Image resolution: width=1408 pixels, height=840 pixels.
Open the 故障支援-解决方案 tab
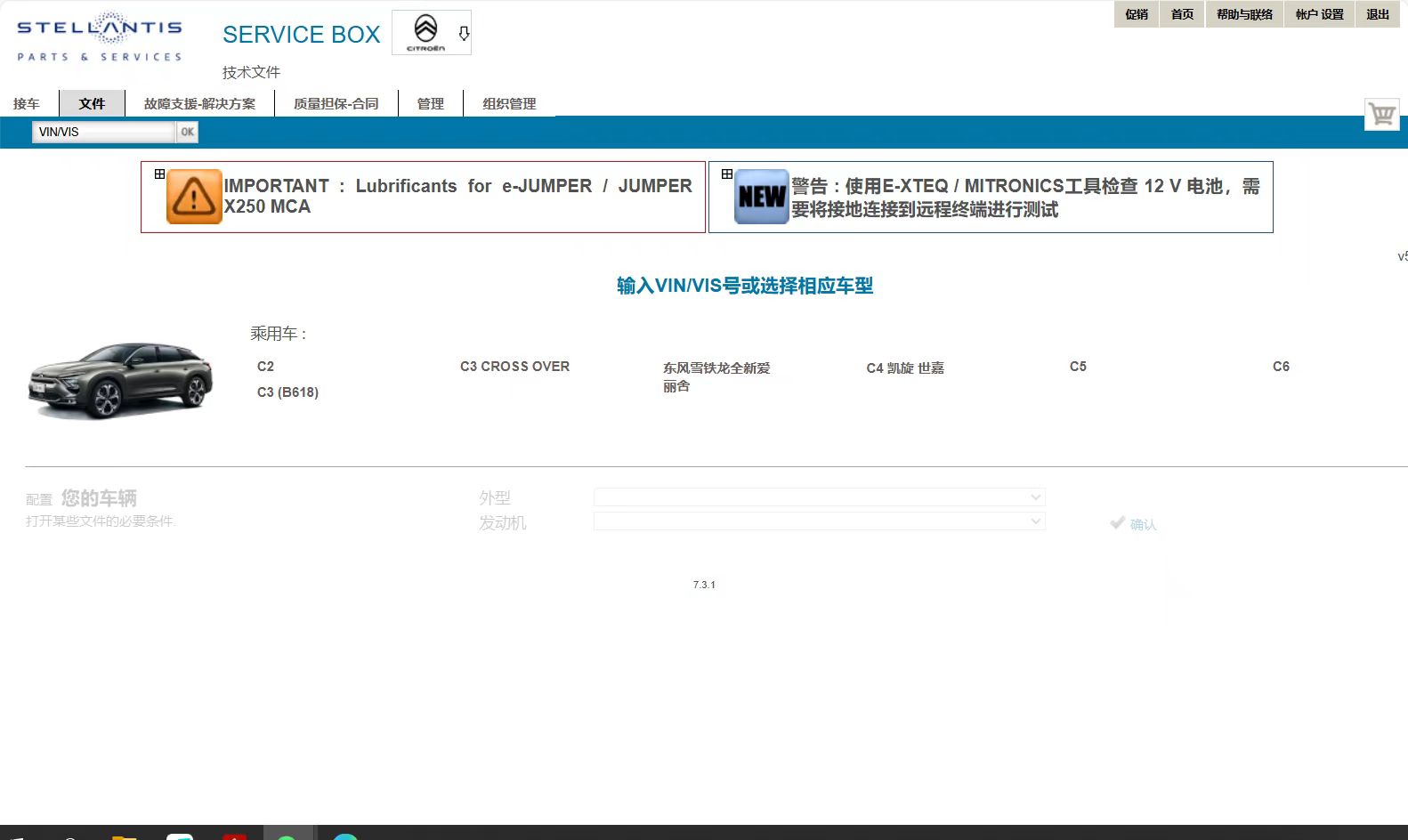pos(199,104)
